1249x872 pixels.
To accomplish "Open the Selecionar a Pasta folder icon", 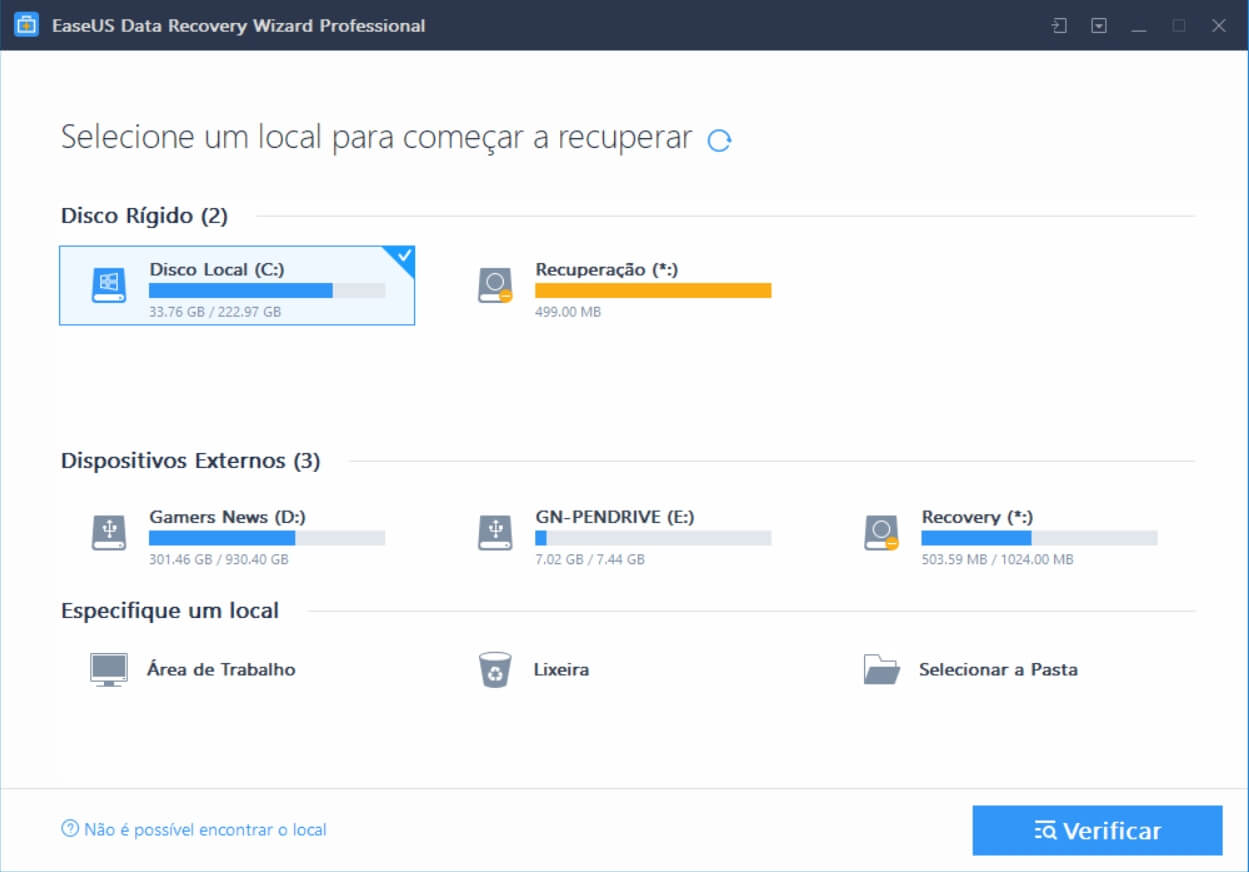I will 881,669.
